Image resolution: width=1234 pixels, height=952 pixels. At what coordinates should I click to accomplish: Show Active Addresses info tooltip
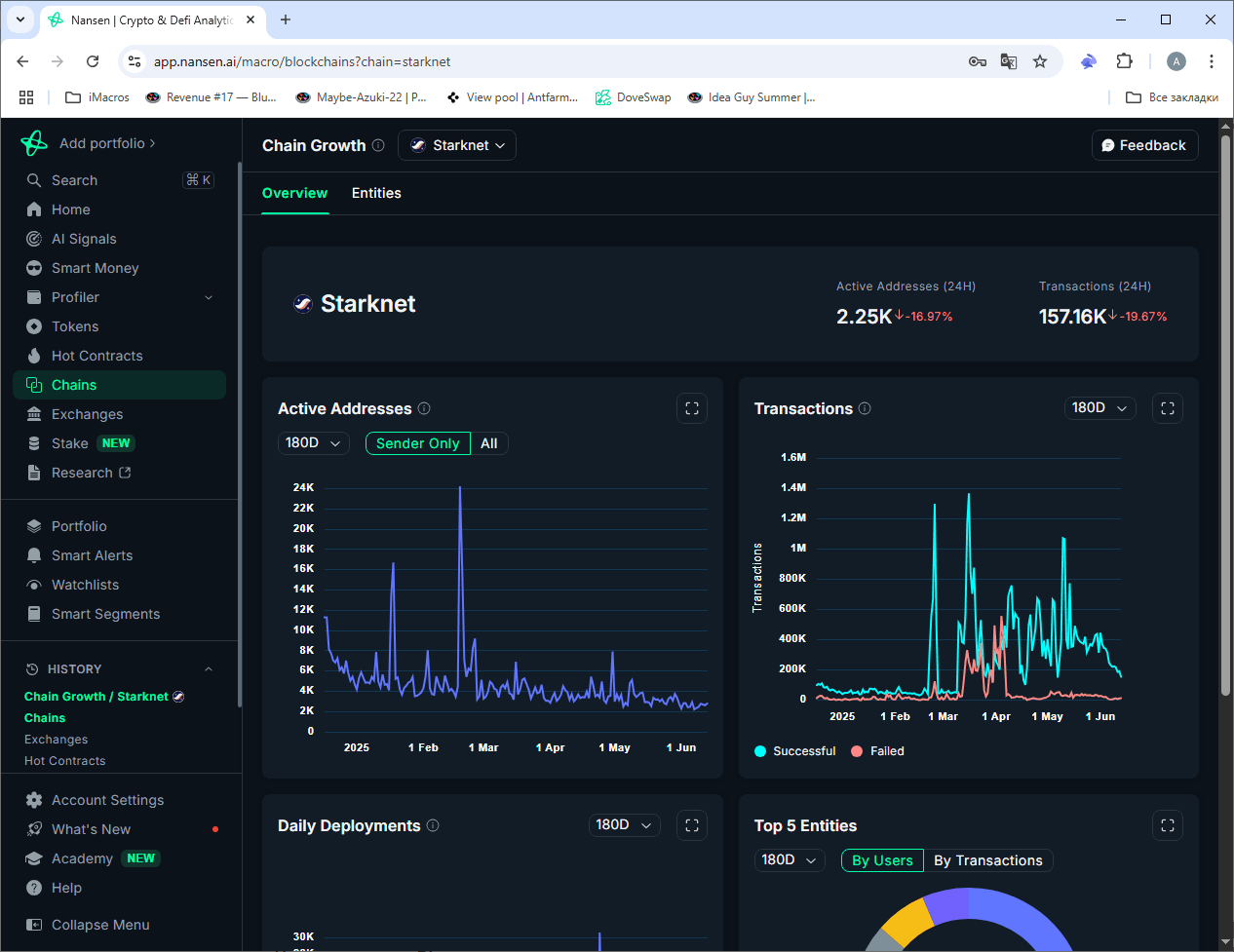point(424,408)
